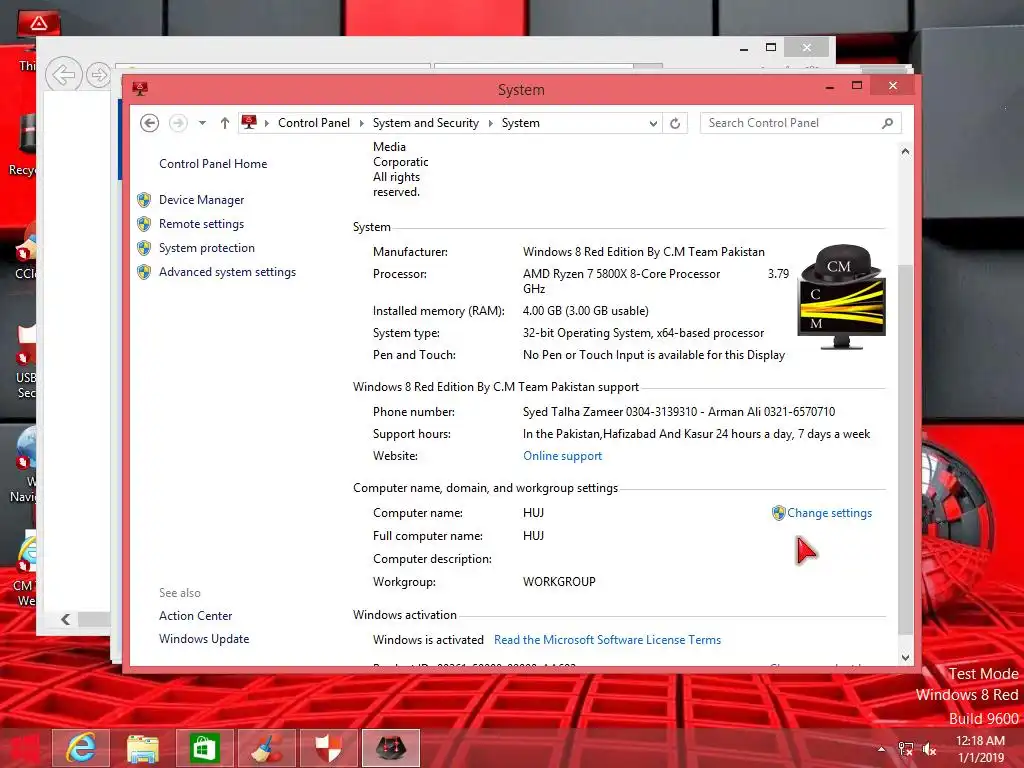Screen dimensions: 1024x768
Task: Click the forward arrow in the background window
Action: (x=99, y=75)
